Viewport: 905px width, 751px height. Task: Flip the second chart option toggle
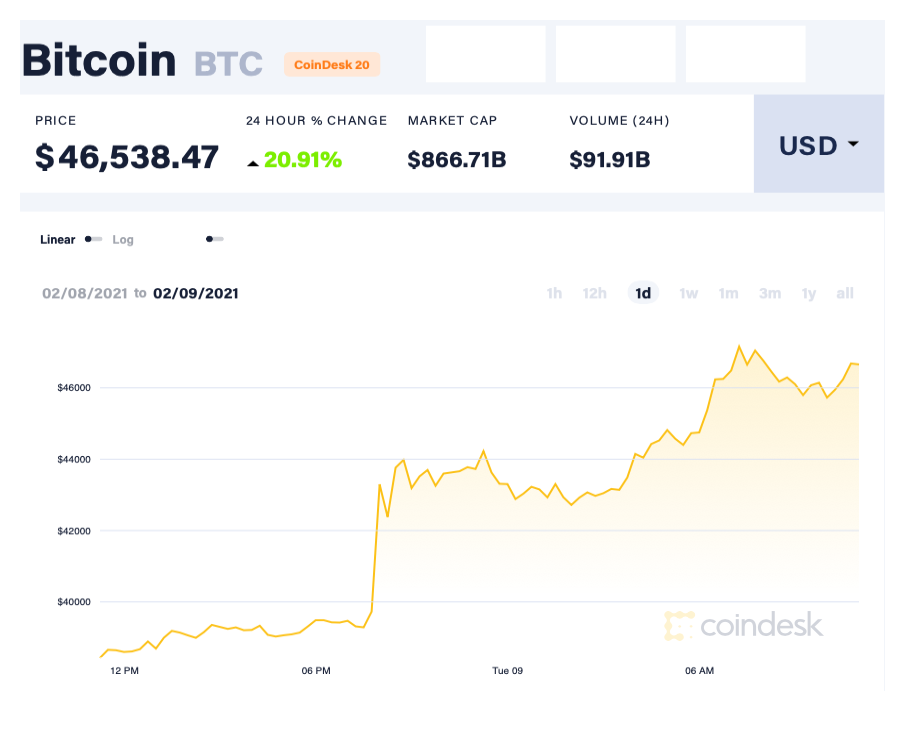tap(214, 240)
